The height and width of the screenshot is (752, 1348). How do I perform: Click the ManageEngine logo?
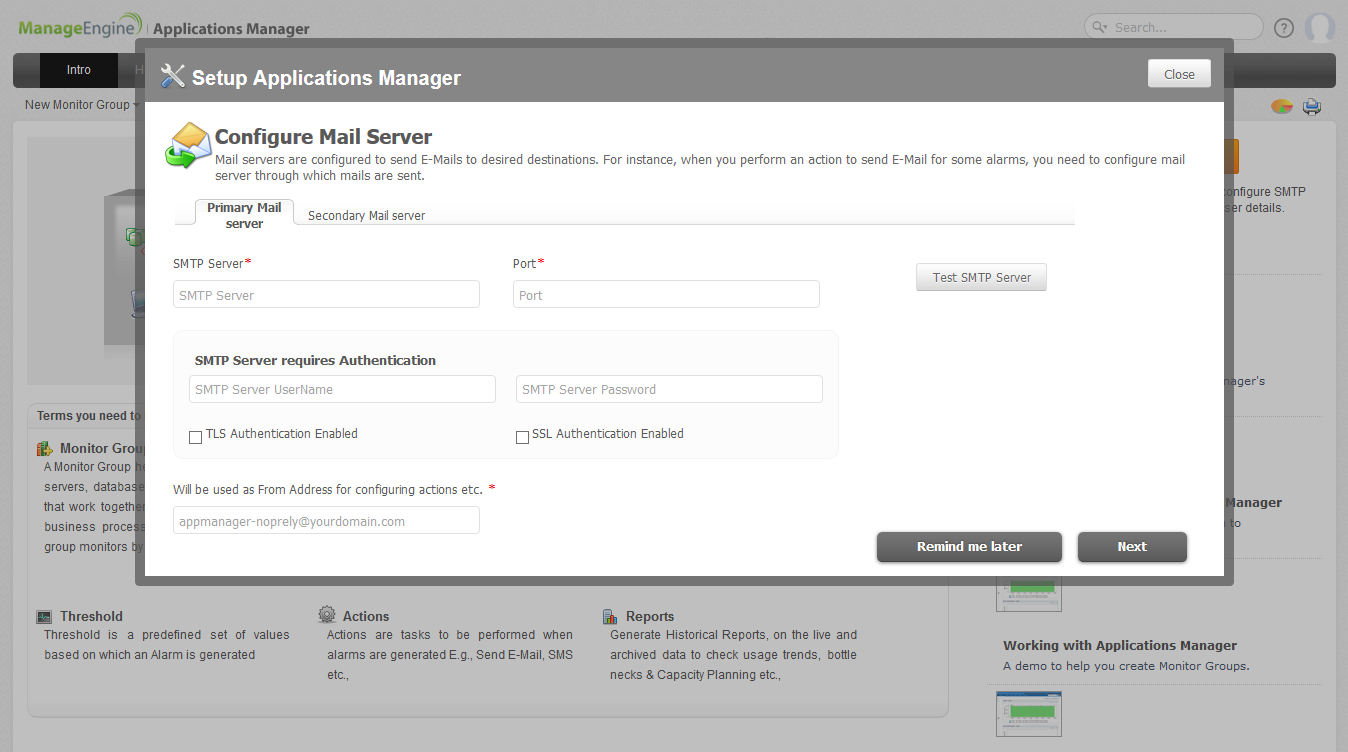tap(80, 27)
